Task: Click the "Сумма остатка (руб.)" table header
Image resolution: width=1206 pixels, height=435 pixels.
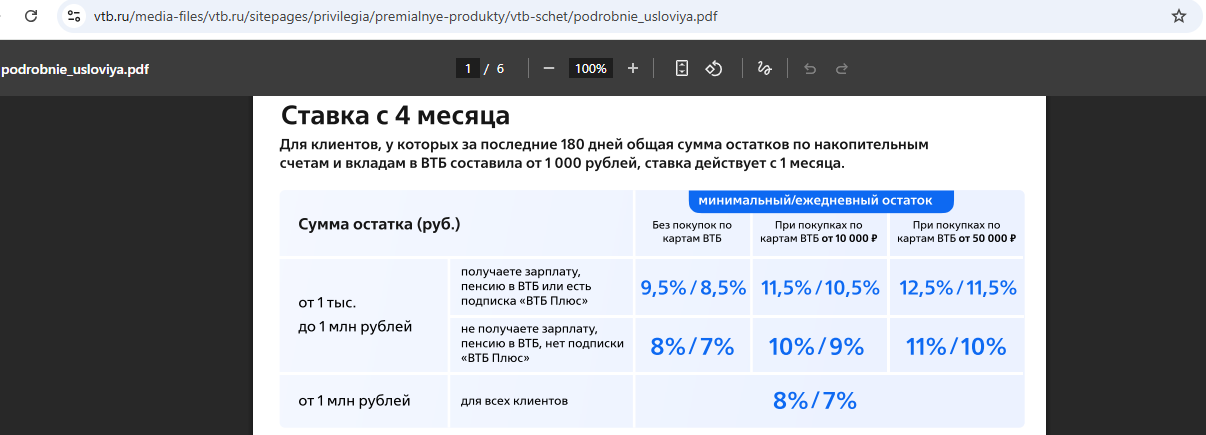Action: pyautogui.click(x=379, y=224)
